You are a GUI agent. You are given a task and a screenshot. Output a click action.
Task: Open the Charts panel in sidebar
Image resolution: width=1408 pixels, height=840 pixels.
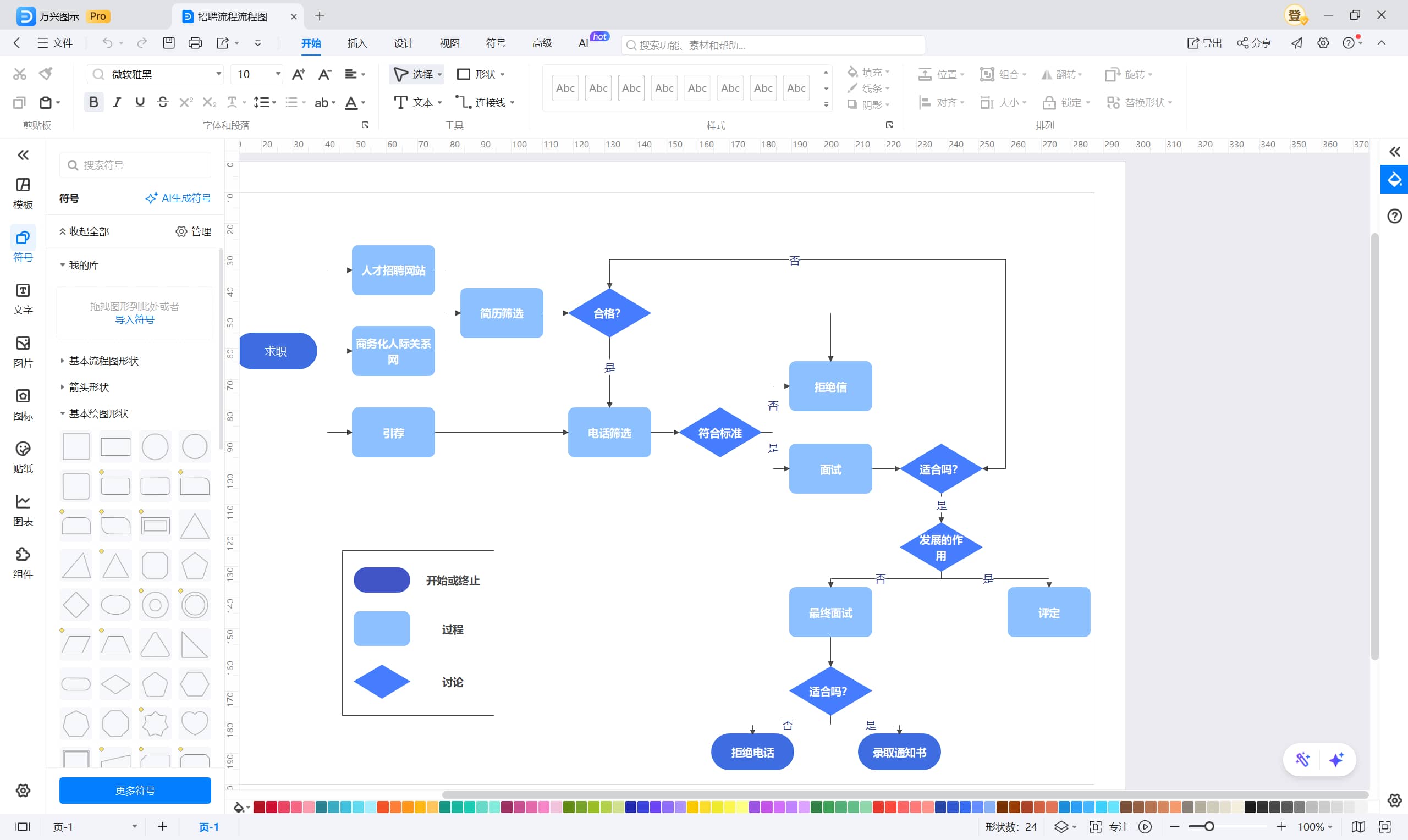23,510
